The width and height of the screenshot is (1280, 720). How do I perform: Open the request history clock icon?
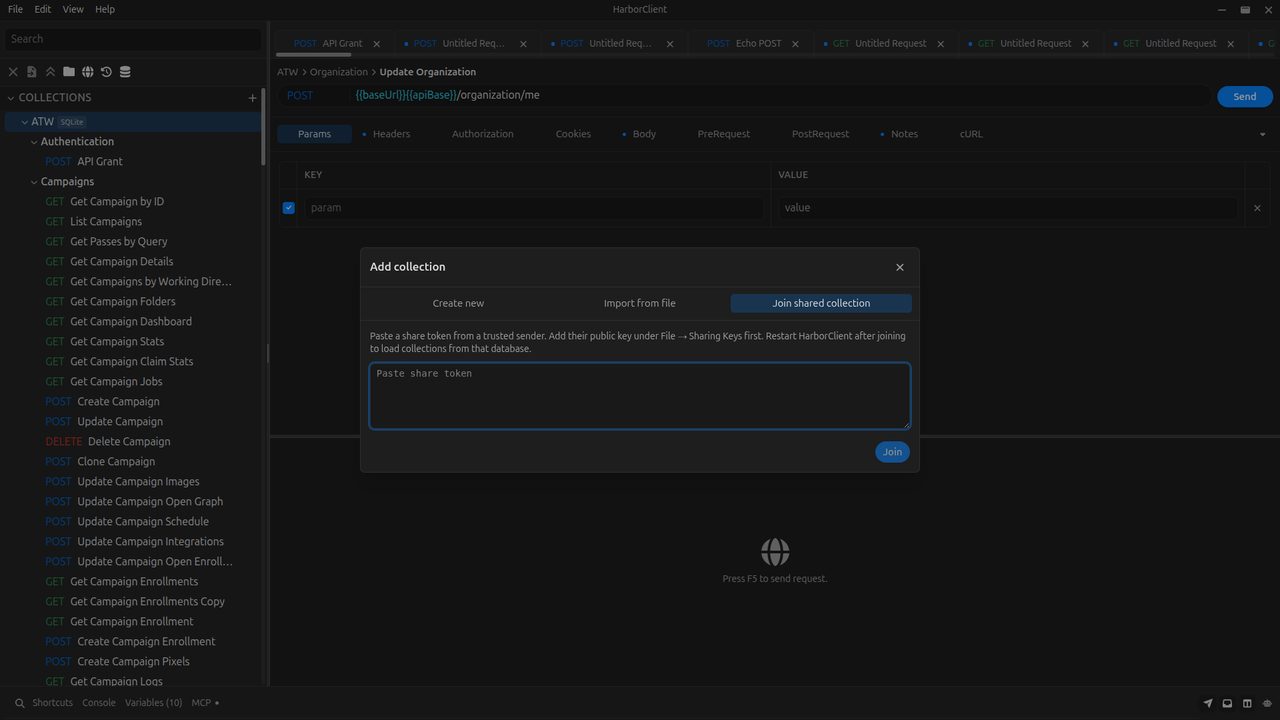tap(106, 72)
